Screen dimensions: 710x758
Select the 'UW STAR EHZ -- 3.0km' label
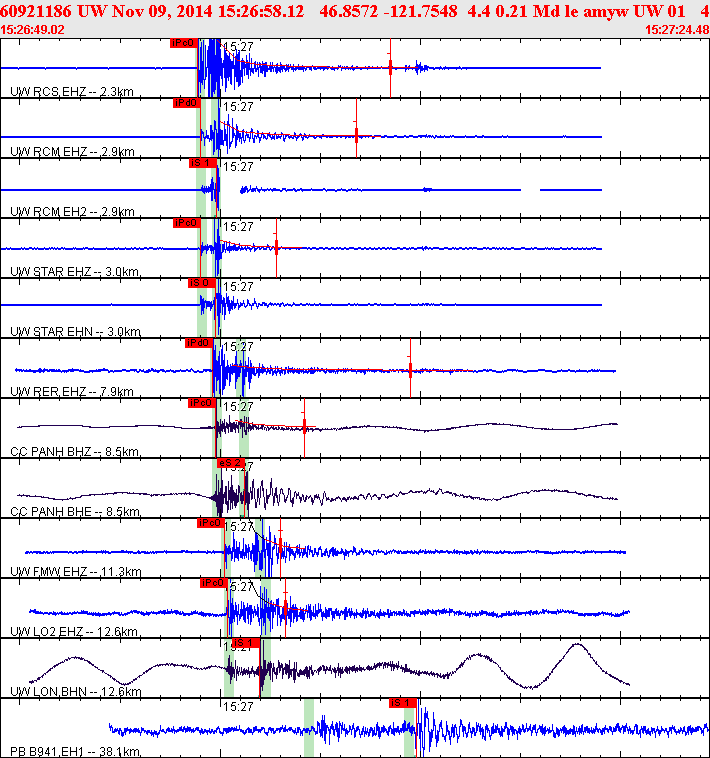pyautogui.click(x=75, y=271)
